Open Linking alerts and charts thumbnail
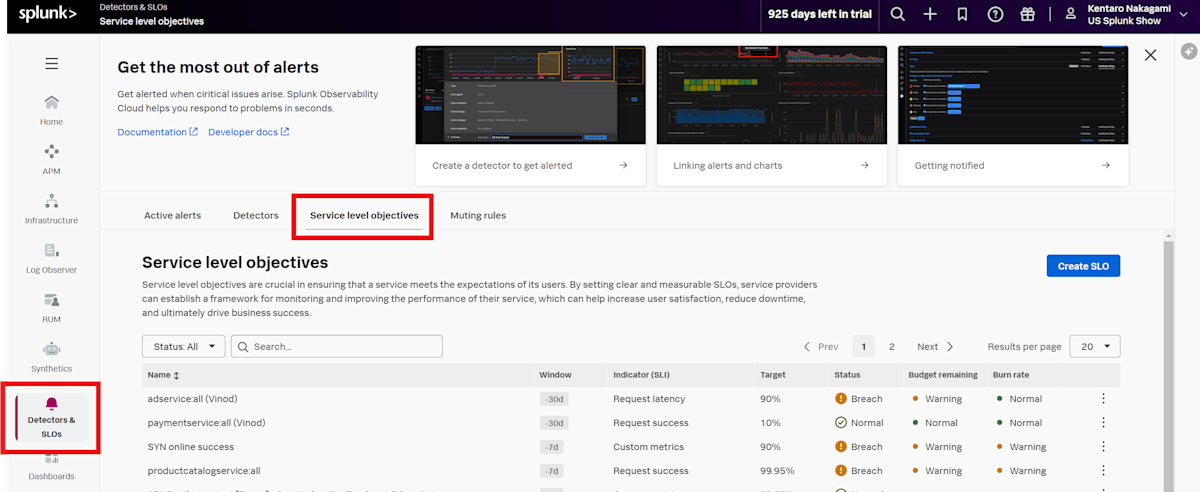This screenshot has width=1200, height=492. tap(772, 95)
